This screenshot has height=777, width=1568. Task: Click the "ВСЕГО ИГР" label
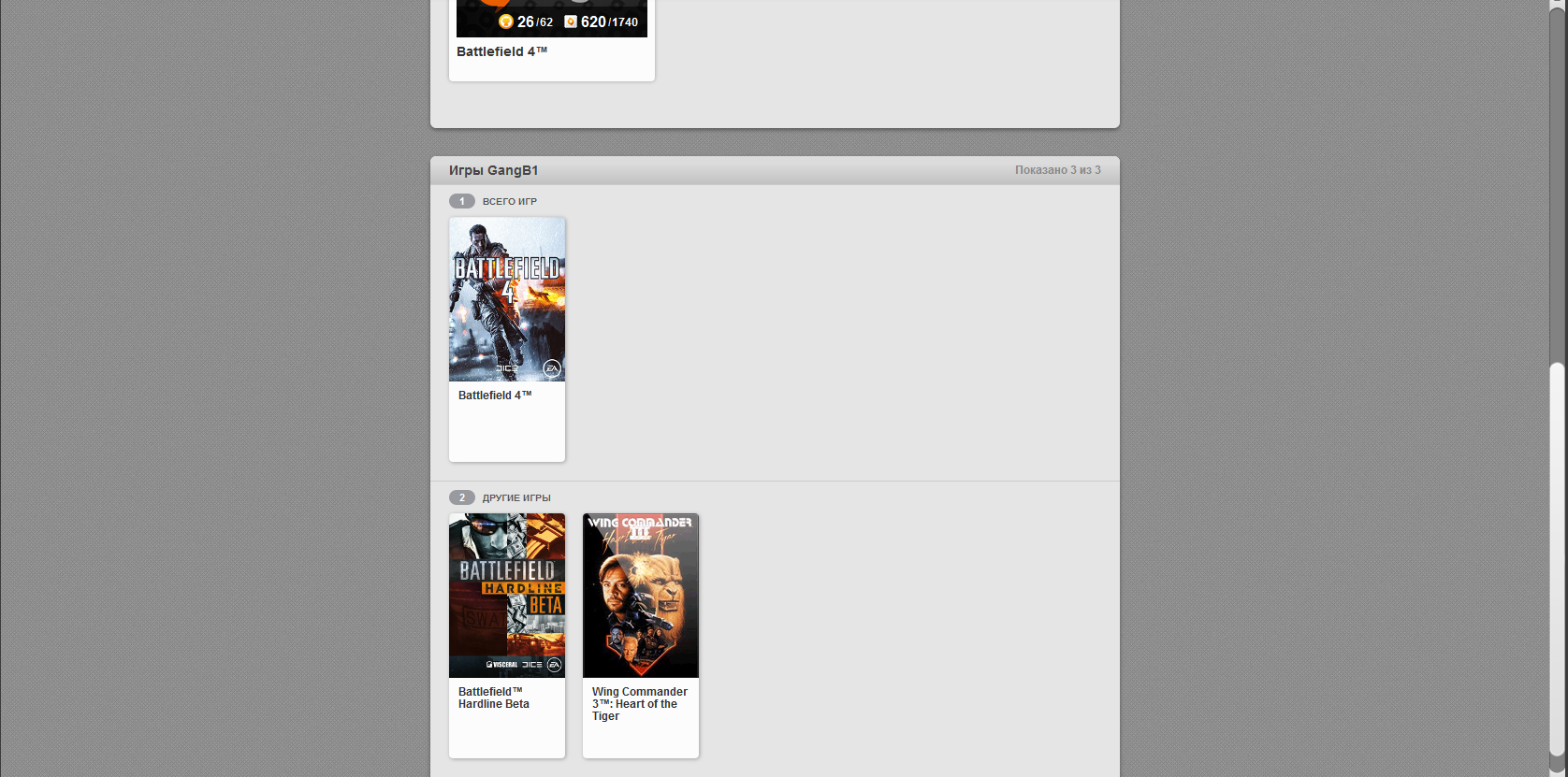click(510, 201)
